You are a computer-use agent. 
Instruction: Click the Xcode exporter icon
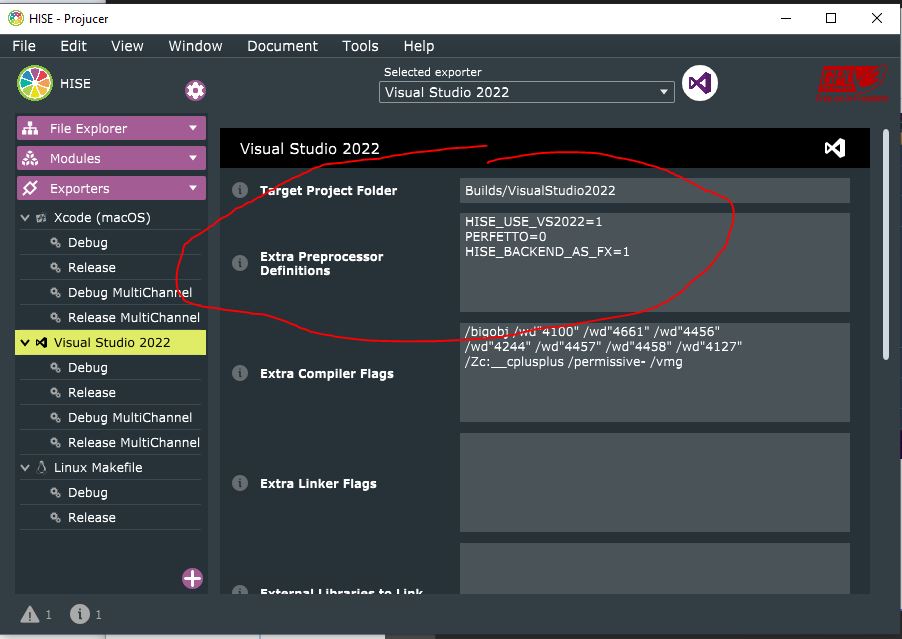coord(41,218)
